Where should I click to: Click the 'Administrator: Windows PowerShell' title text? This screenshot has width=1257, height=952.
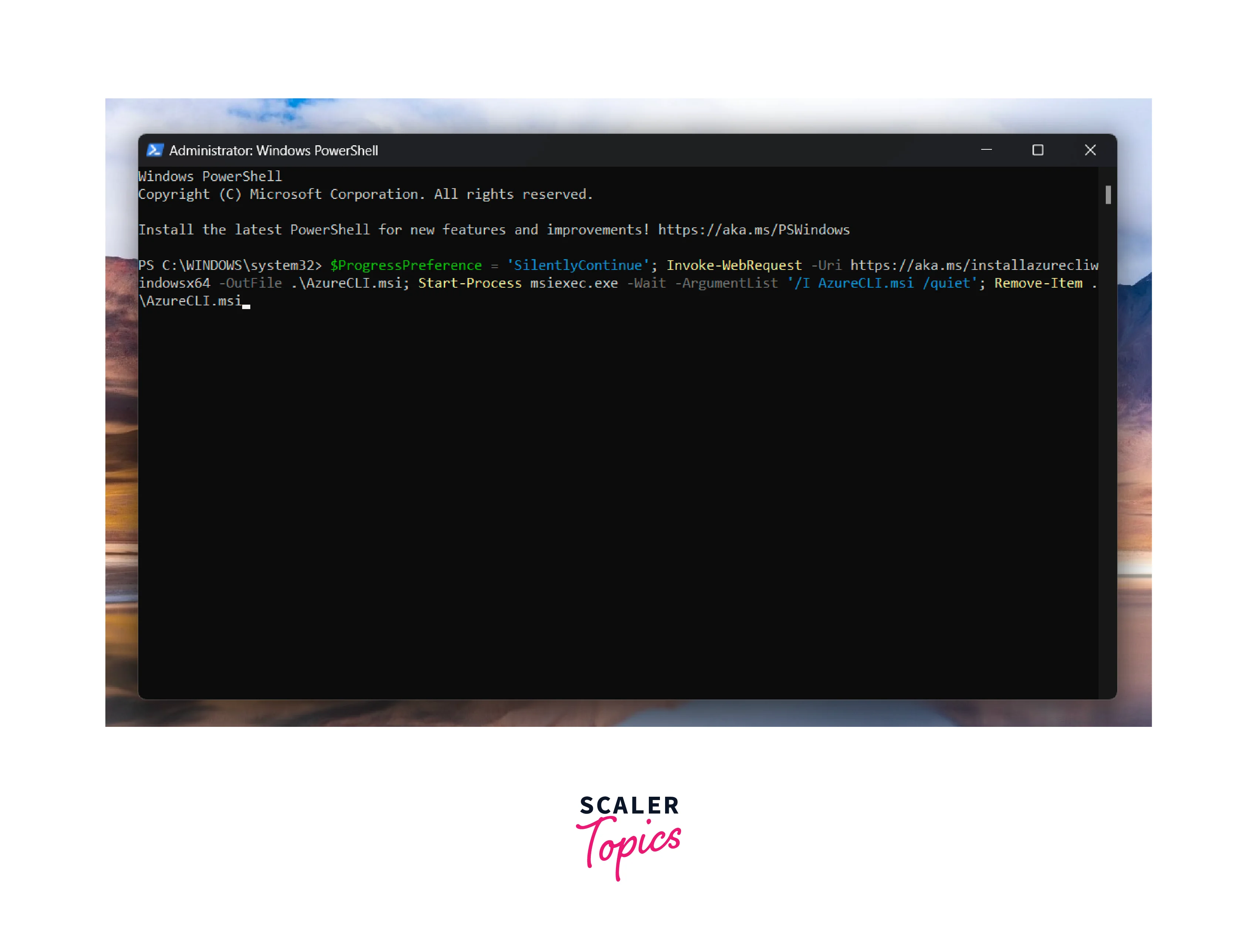(273, 150)
